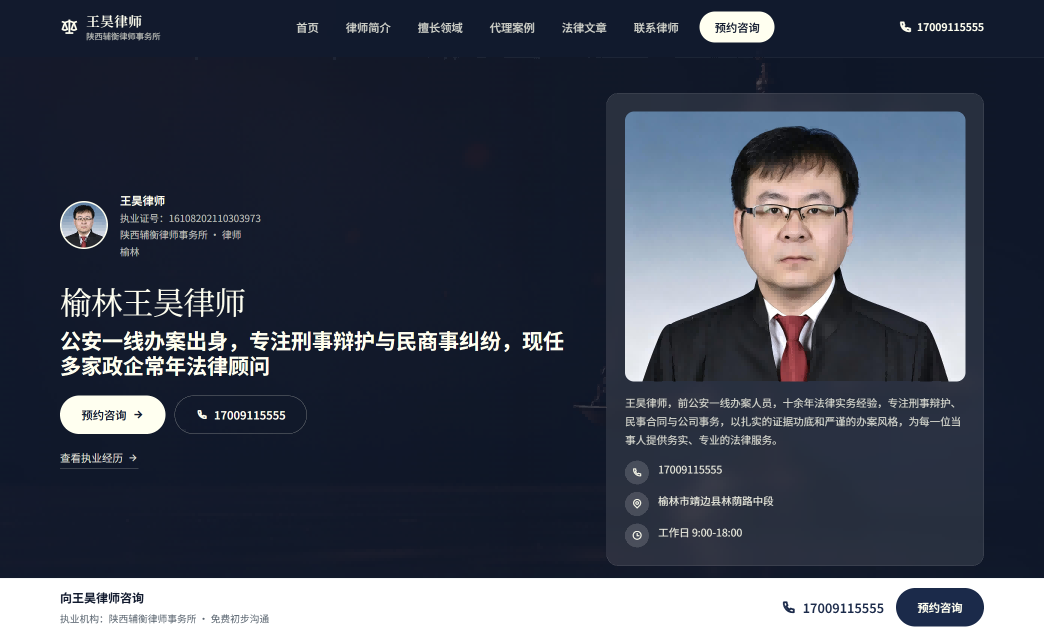Viewport: 1044px width, 631px height.
Task: Click license number 16108202110303973
Action: [214, 218]
